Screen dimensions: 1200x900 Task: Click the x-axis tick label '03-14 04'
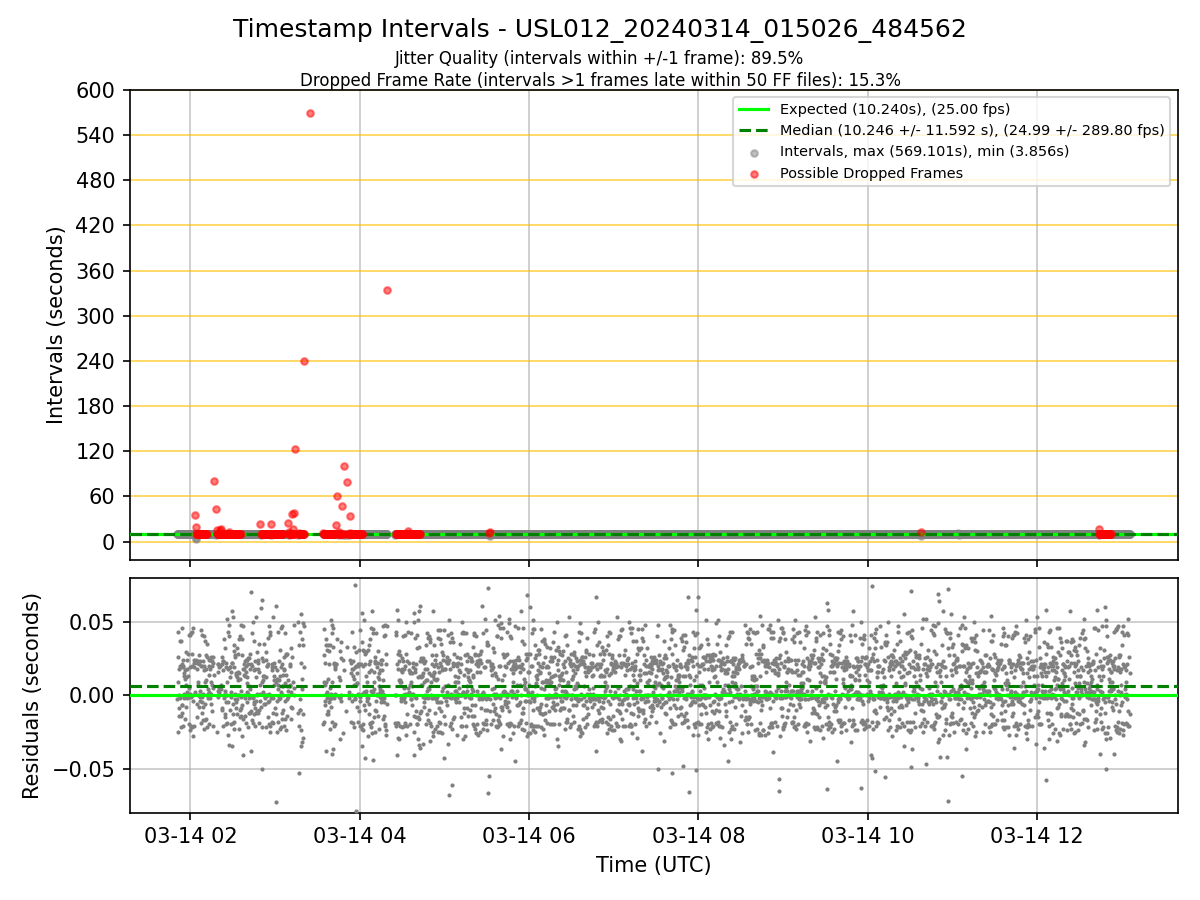click(359, 837)
